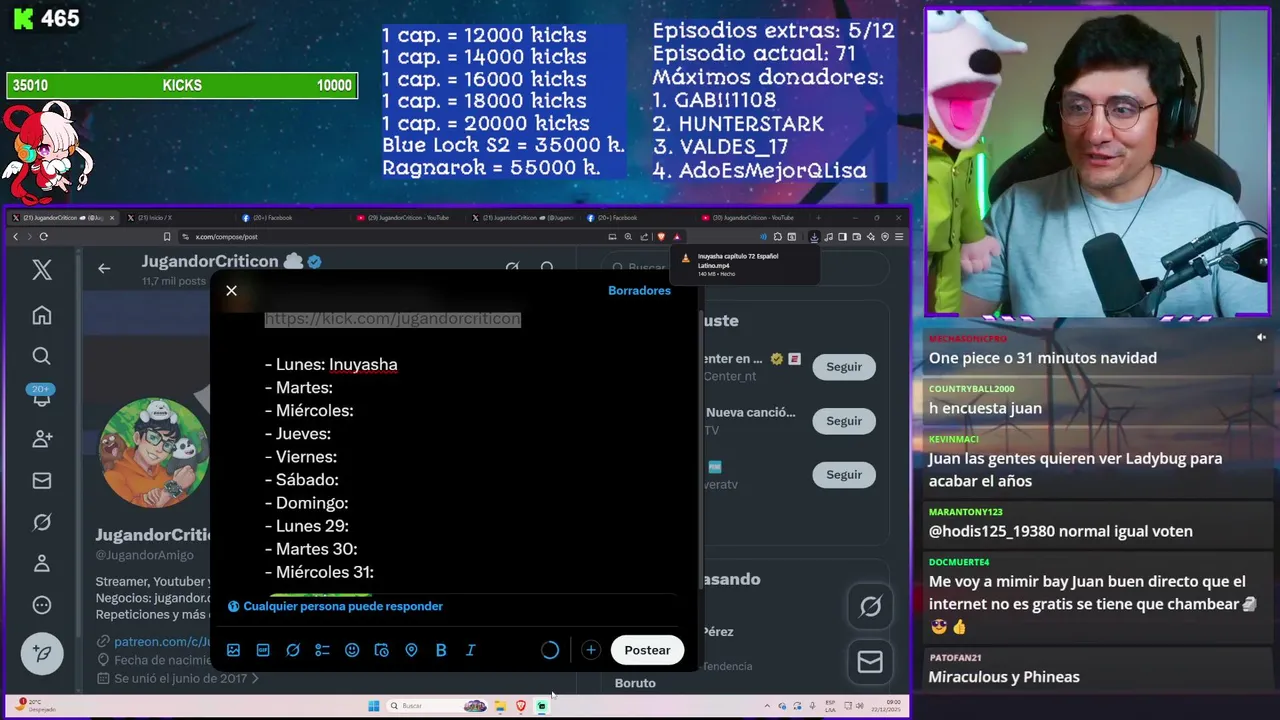Image resolution: width=1280 pixels, height=720 pixels.
Task: Click the Martes: line in composer
Action: point(299,388)
